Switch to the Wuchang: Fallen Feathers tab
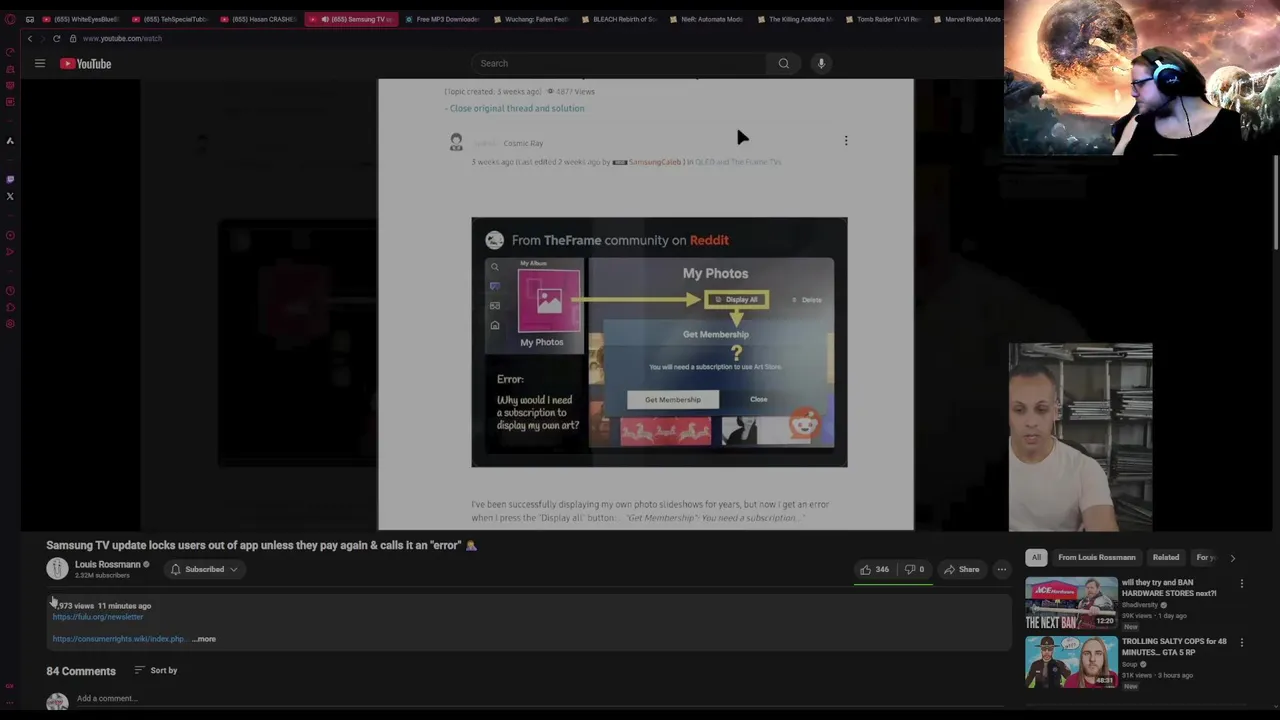The height and width of the screenshot is (720, 1280). click(531, 19)
